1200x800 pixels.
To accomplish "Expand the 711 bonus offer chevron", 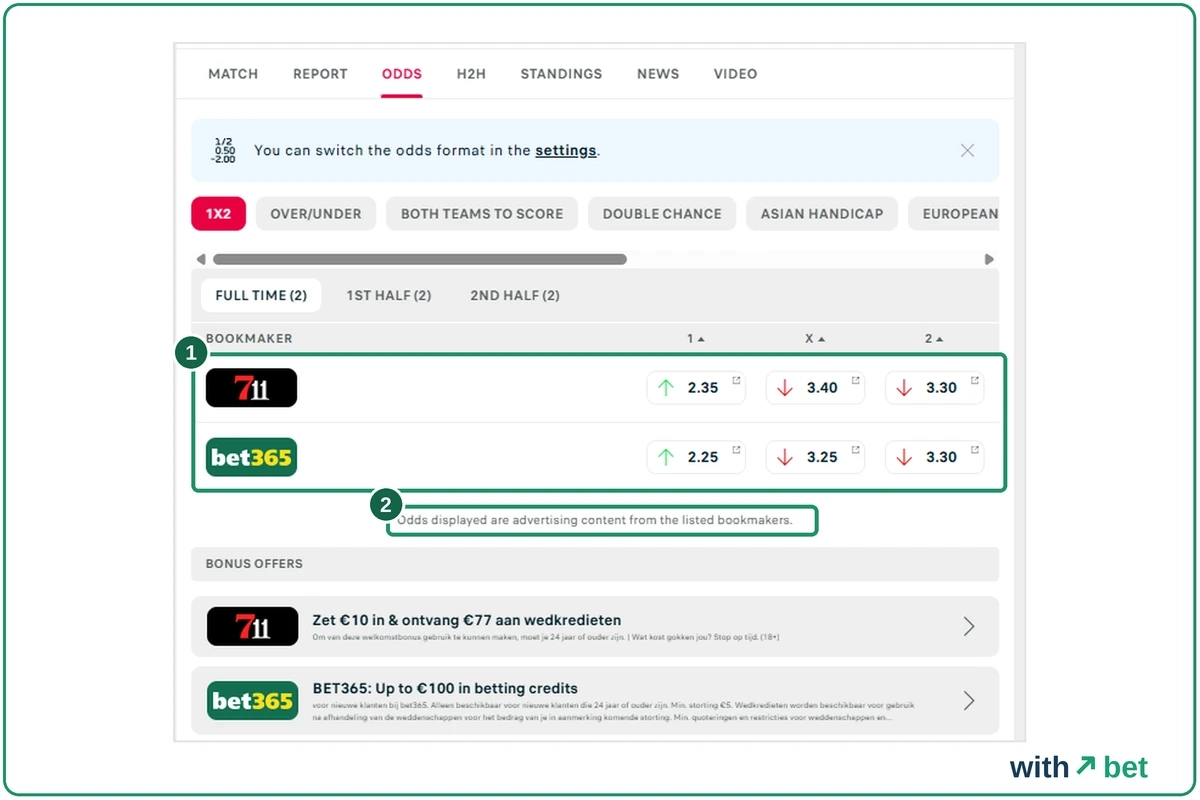I will 968,626.
